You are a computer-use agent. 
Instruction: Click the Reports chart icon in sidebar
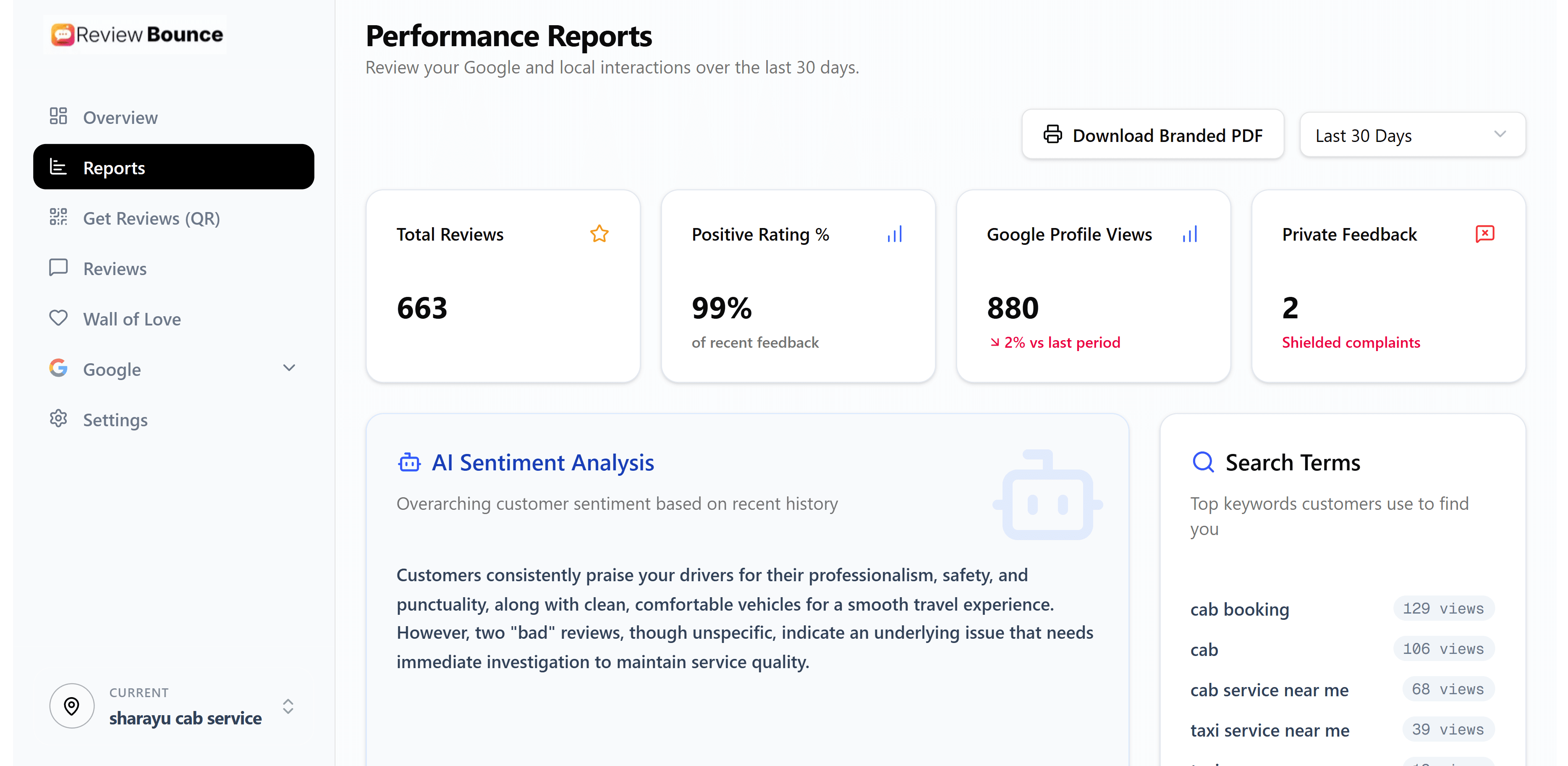pos(58,167)
